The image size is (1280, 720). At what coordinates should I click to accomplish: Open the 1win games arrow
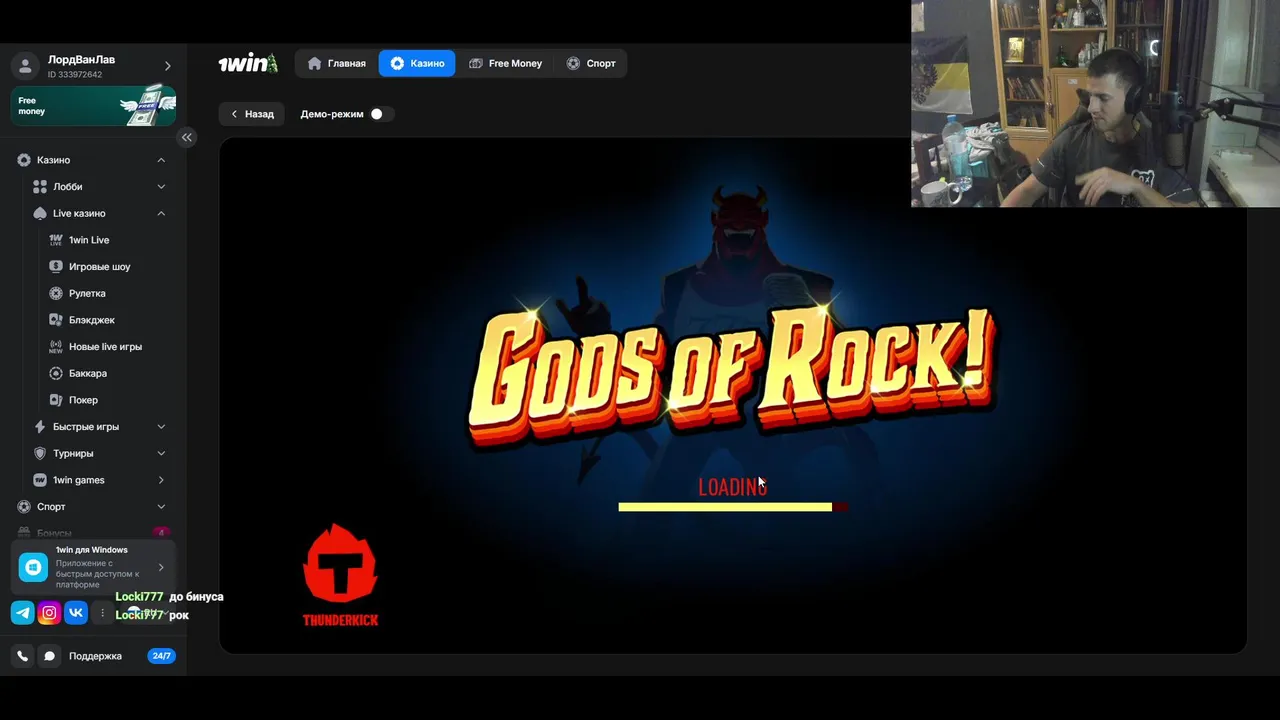pos(161,480)
